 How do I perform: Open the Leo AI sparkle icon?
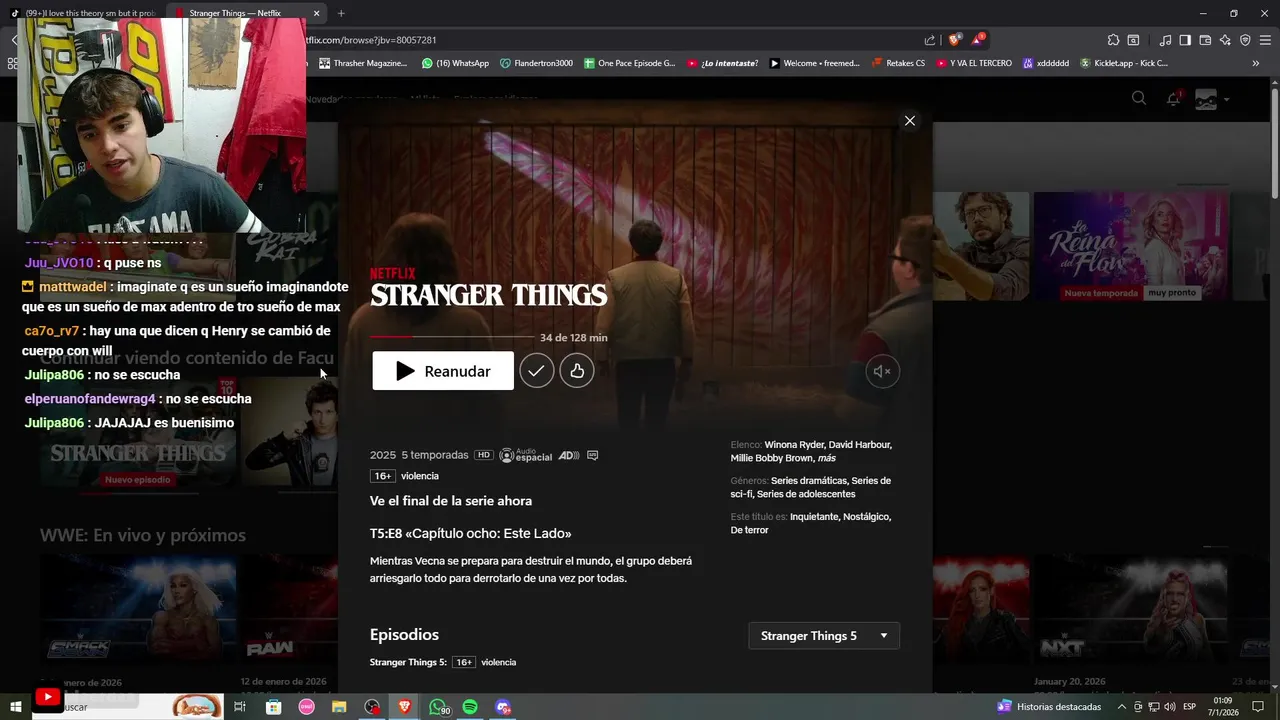1225,40
